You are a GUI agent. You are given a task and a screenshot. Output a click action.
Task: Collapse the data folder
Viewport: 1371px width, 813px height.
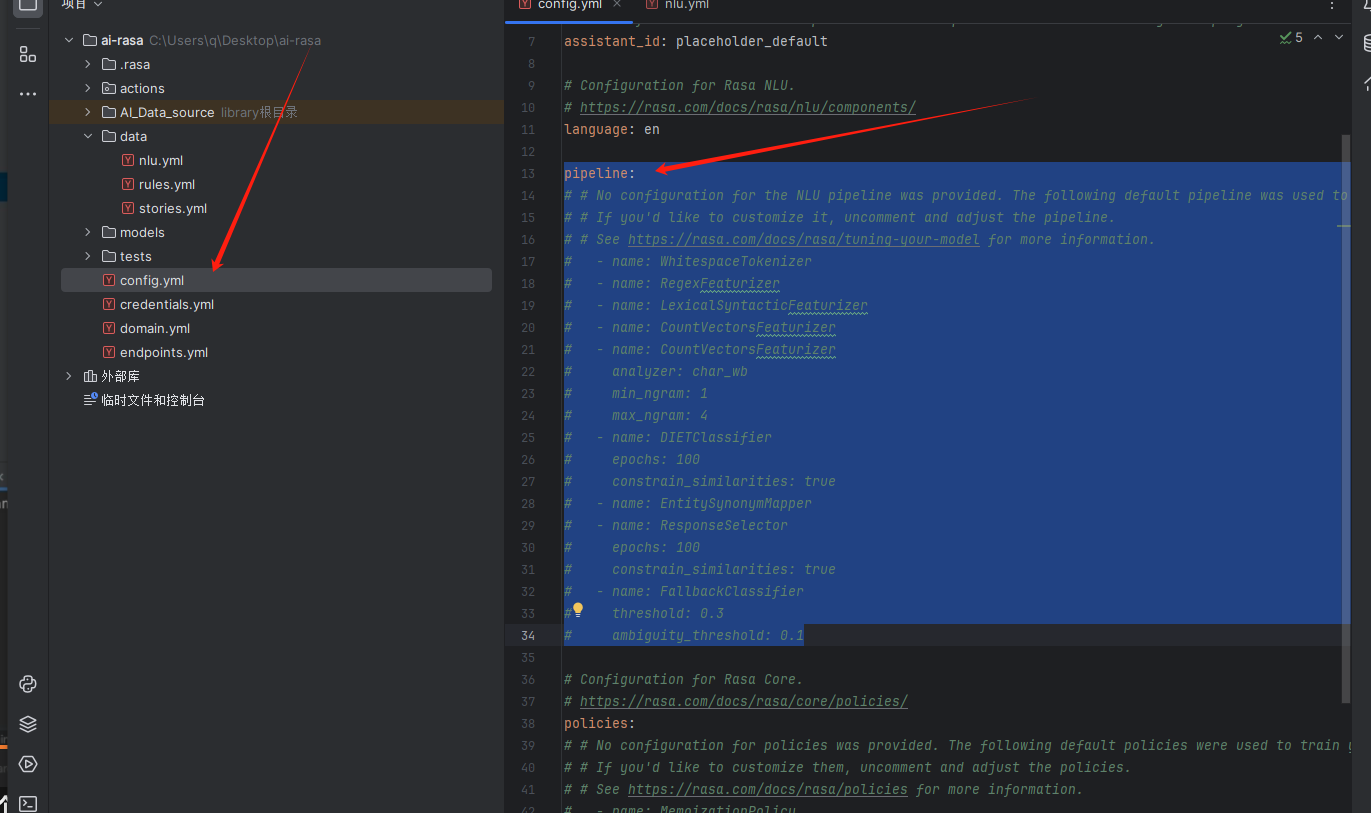point(88,136)
